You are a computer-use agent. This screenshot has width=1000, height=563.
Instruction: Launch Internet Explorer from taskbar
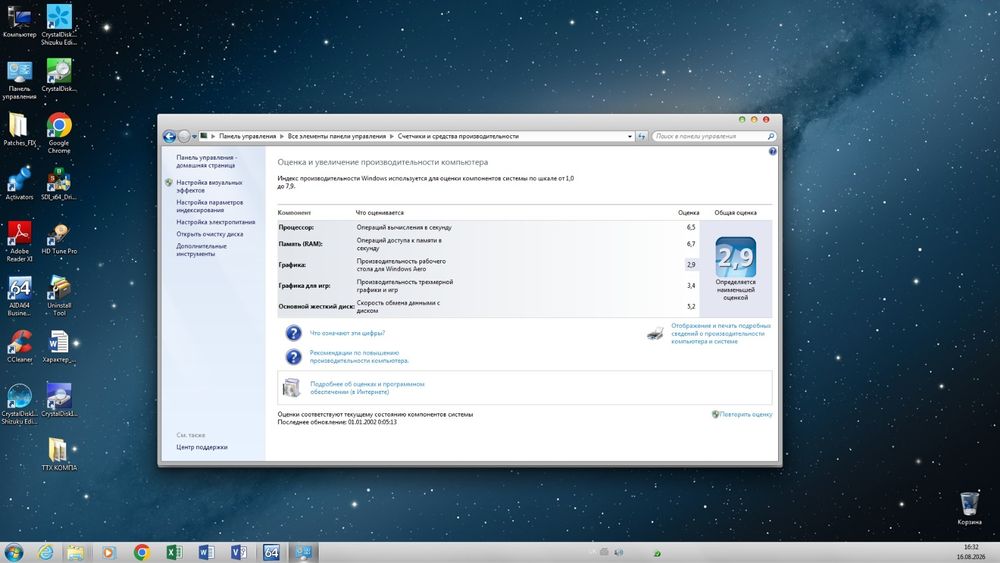pos(45,552)
